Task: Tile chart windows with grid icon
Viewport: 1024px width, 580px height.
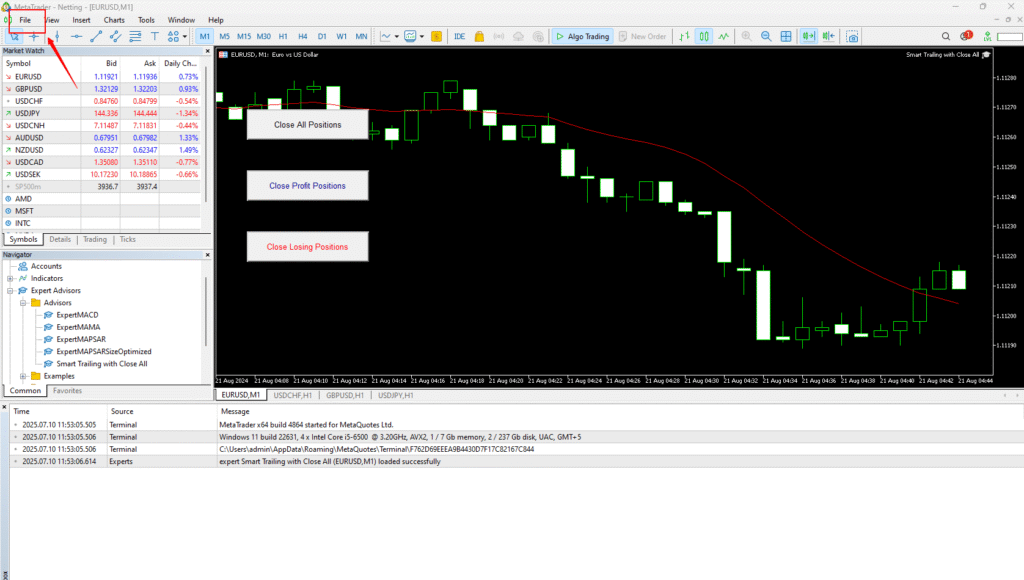Action: (786, 37)
